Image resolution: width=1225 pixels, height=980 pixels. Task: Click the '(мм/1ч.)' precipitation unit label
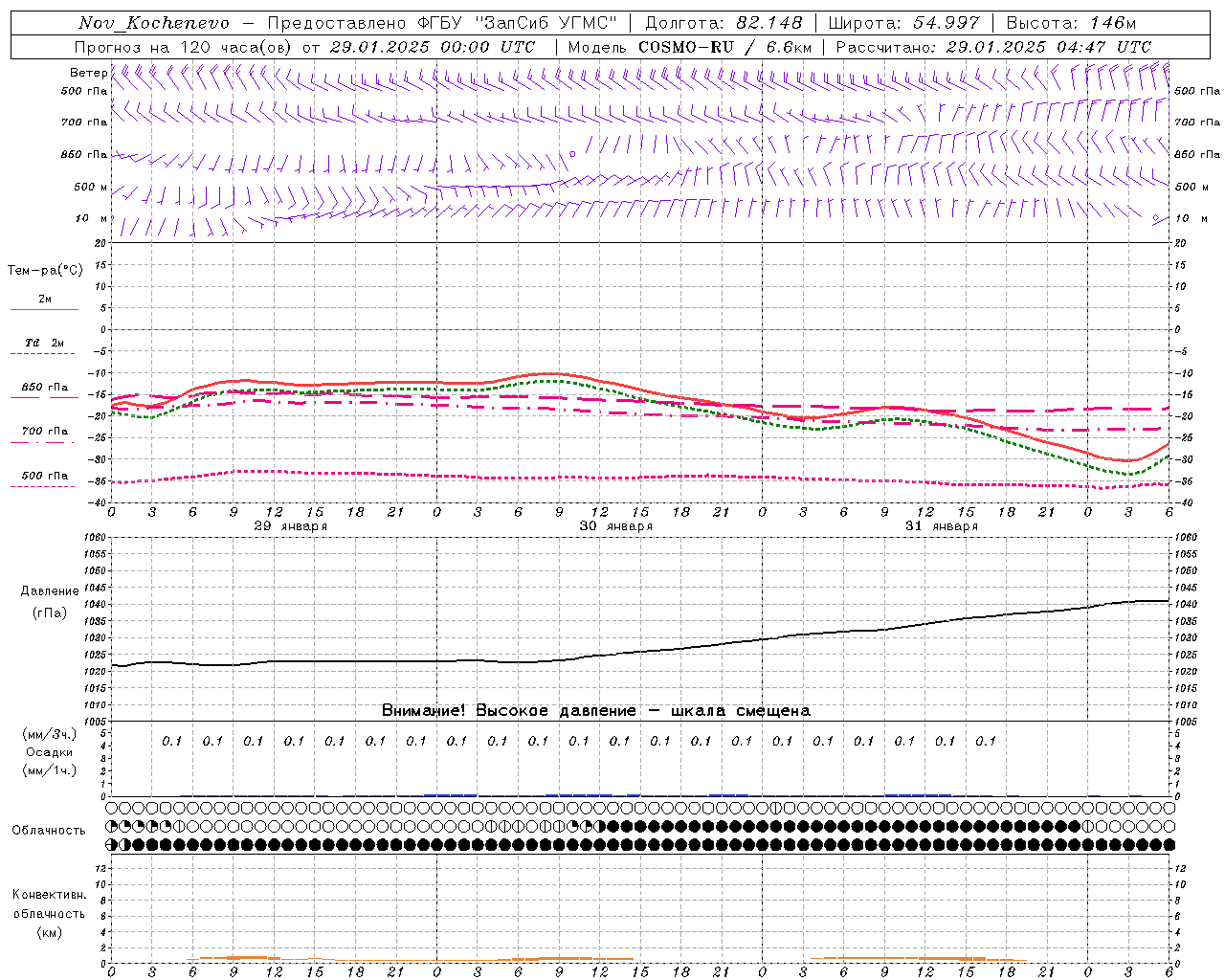click(x=49, y=770)
